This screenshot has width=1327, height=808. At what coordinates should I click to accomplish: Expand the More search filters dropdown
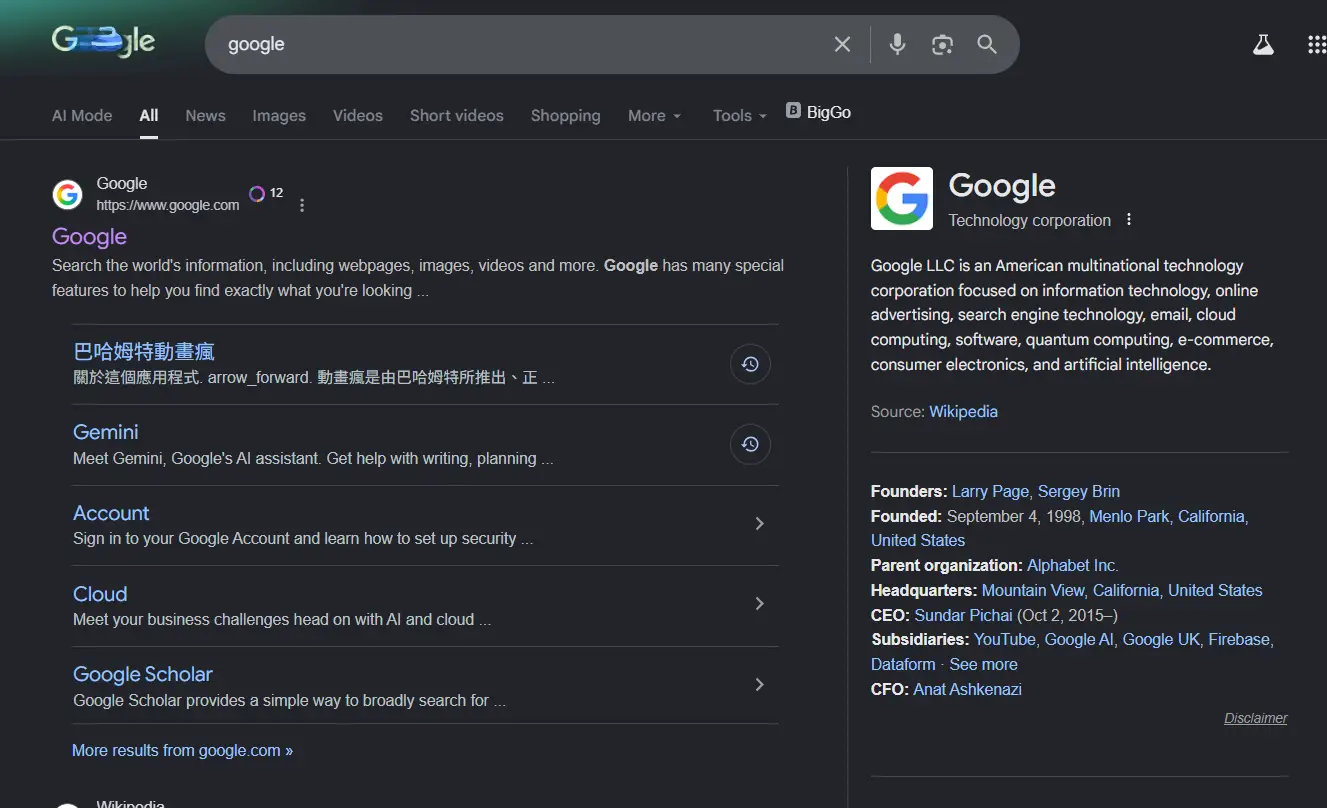click(x=654, y=116)
